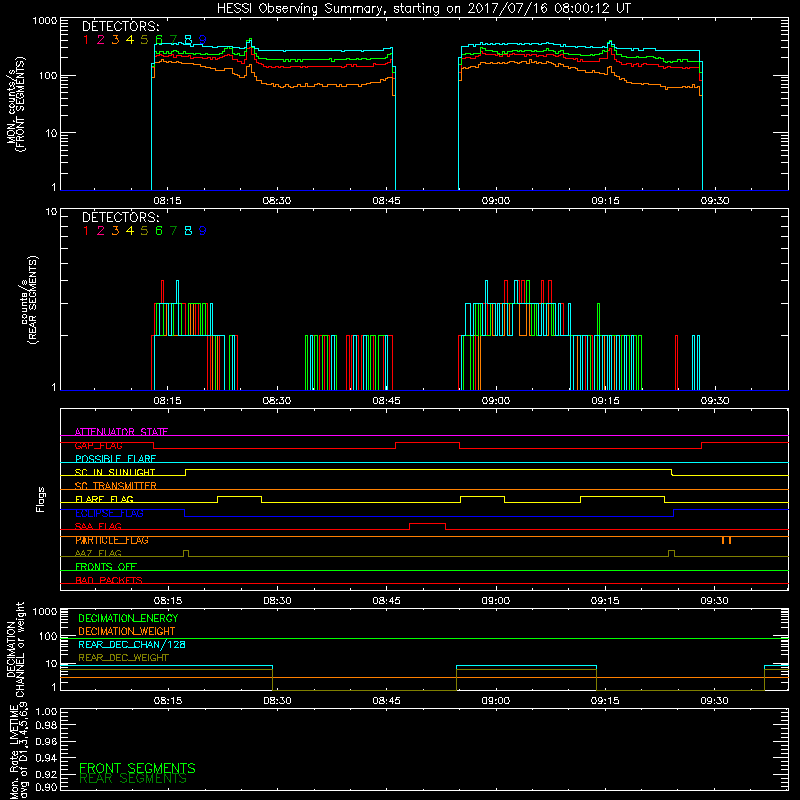Click cyan detector 8 in front segments legend
Screen dimensions: 800x800
click(188, 39)
